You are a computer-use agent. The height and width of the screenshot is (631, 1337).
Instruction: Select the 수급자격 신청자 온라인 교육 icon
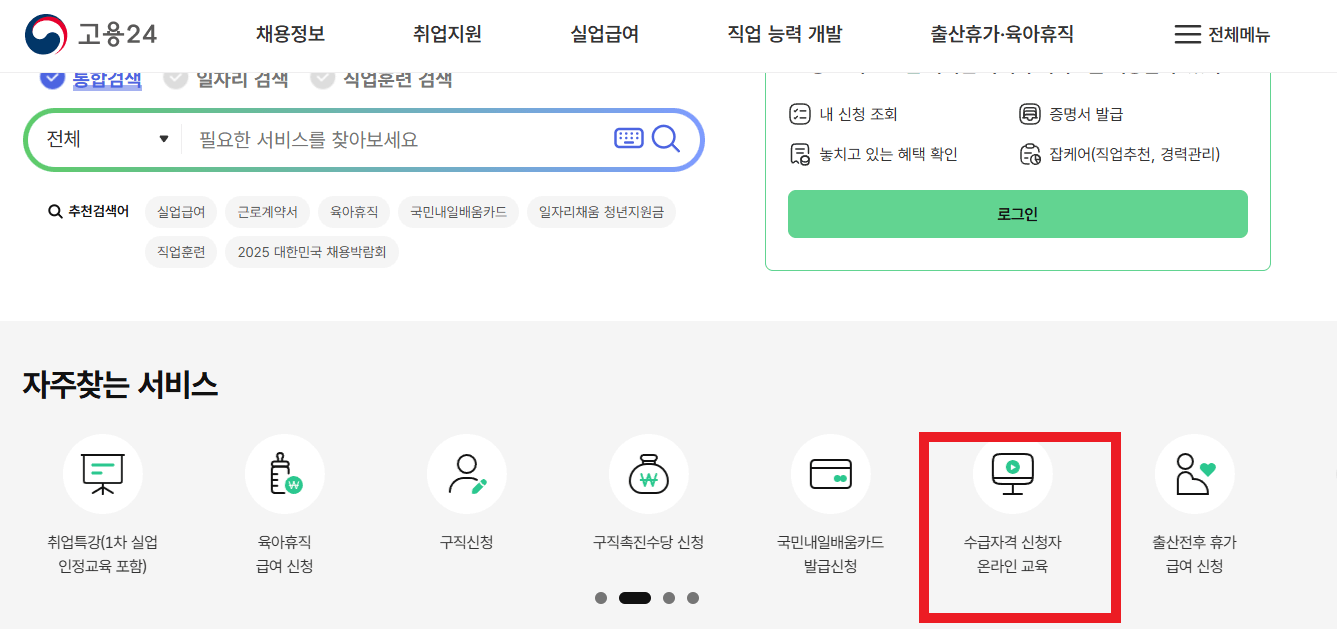point(1013,474)
